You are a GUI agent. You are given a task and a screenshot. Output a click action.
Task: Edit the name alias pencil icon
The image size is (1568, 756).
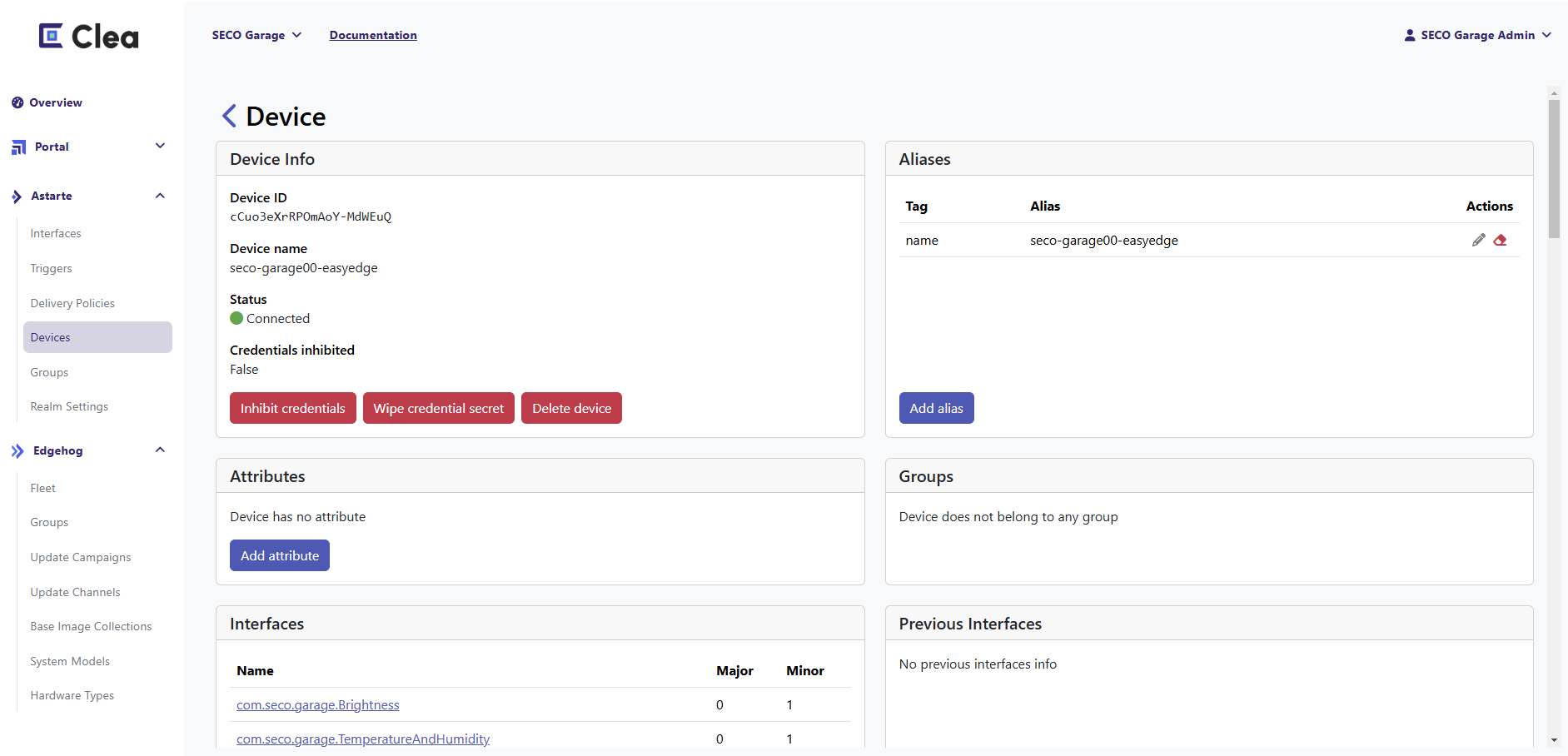1478,240
